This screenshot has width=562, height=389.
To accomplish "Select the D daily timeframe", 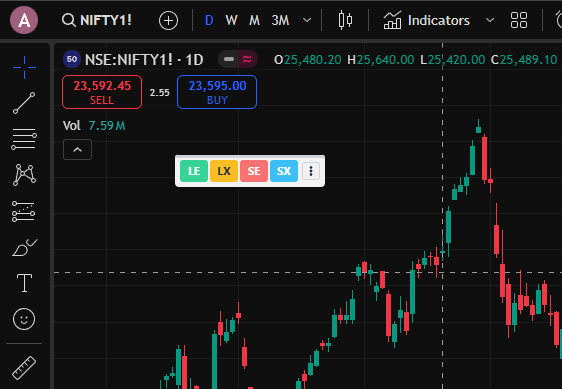I will click(x=209, y=20).
